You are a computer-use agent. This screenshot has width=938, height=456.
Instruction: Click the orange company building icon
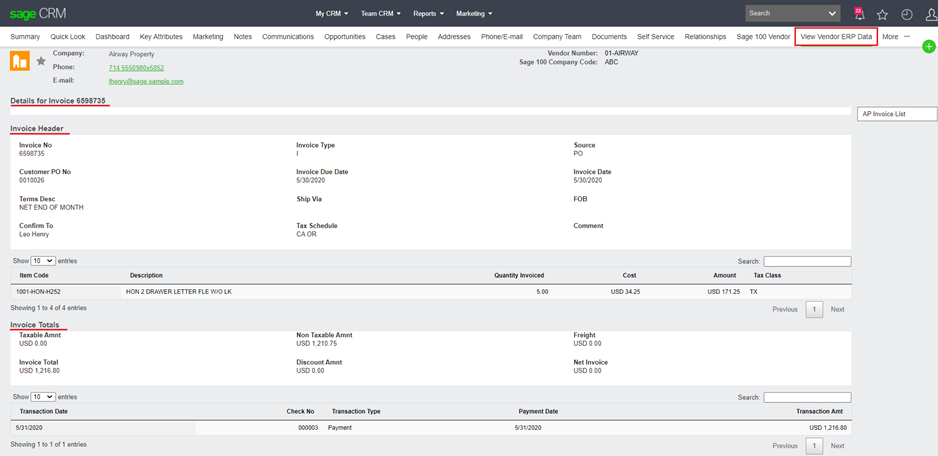(x=19, y=61)
